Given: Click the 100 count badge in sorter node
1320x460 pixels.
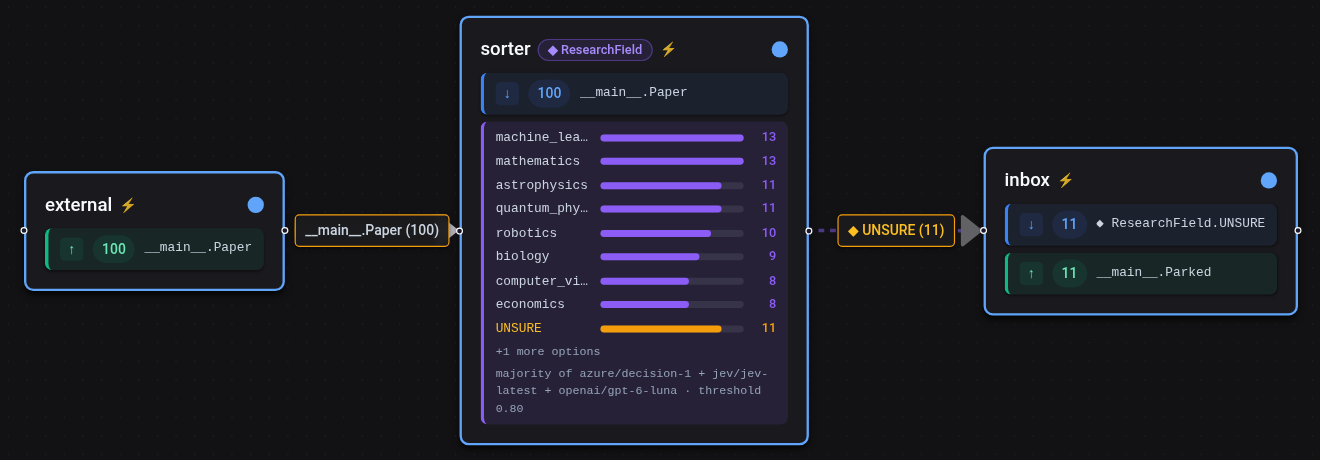Looking at the screenshot, I should coord(549,93).
